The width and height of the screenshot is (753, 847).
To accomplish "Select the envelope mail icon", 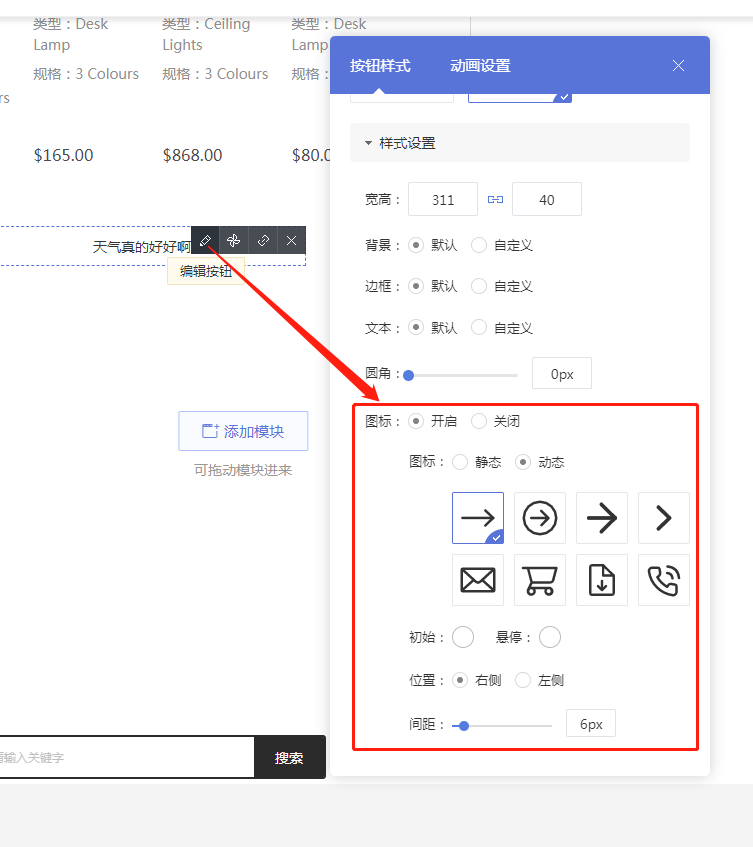I will 478,580.
